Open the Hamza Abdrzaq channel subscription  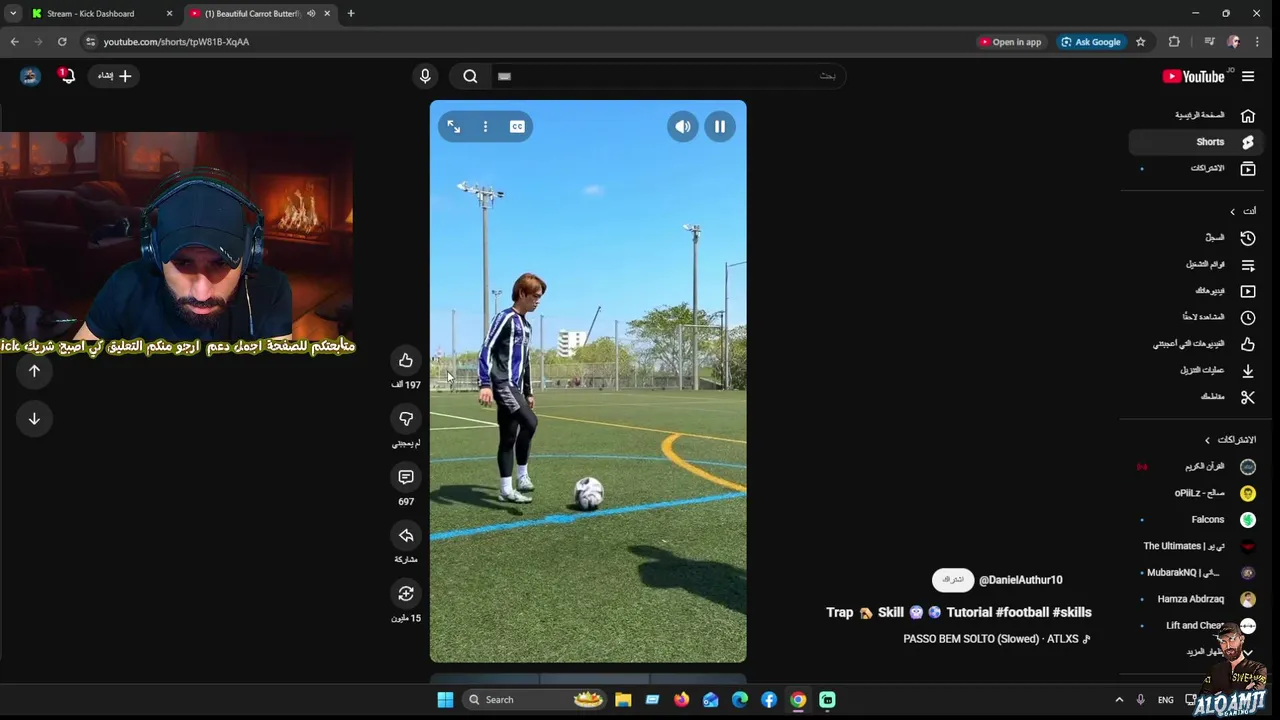1197,599
